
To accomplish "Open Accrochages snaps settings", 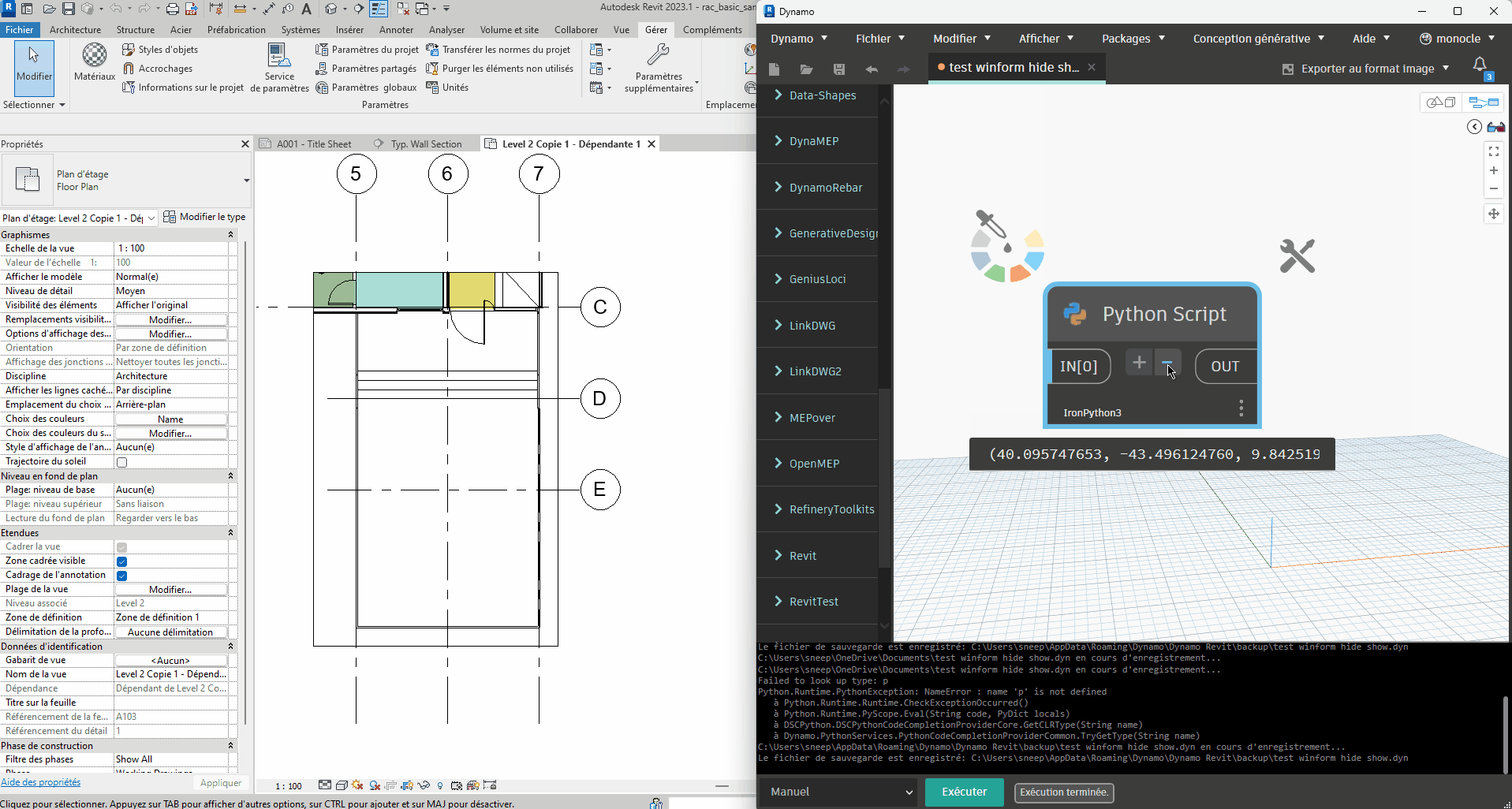I will 157,69.
